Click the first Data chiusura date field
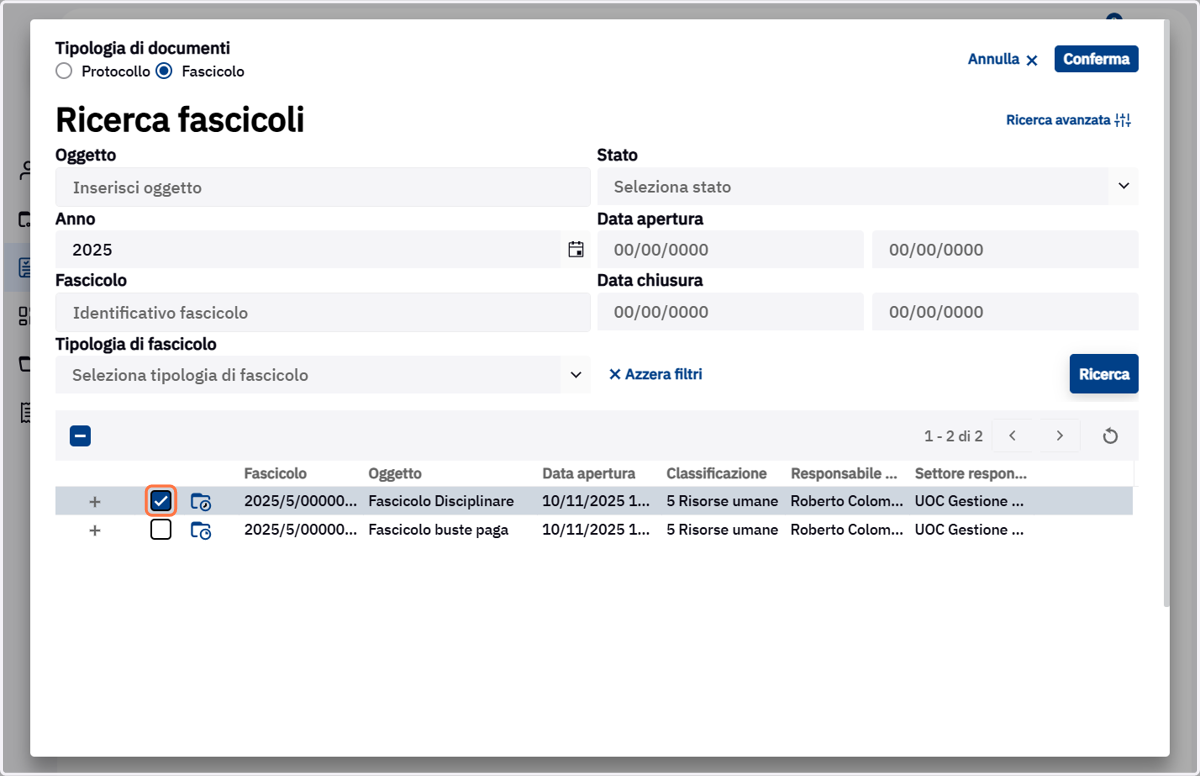 point(730,312)
